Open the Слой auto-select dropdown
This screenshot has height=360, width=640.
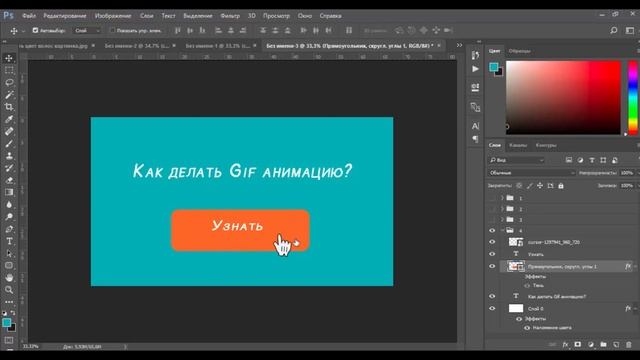(x=87, y=31)
